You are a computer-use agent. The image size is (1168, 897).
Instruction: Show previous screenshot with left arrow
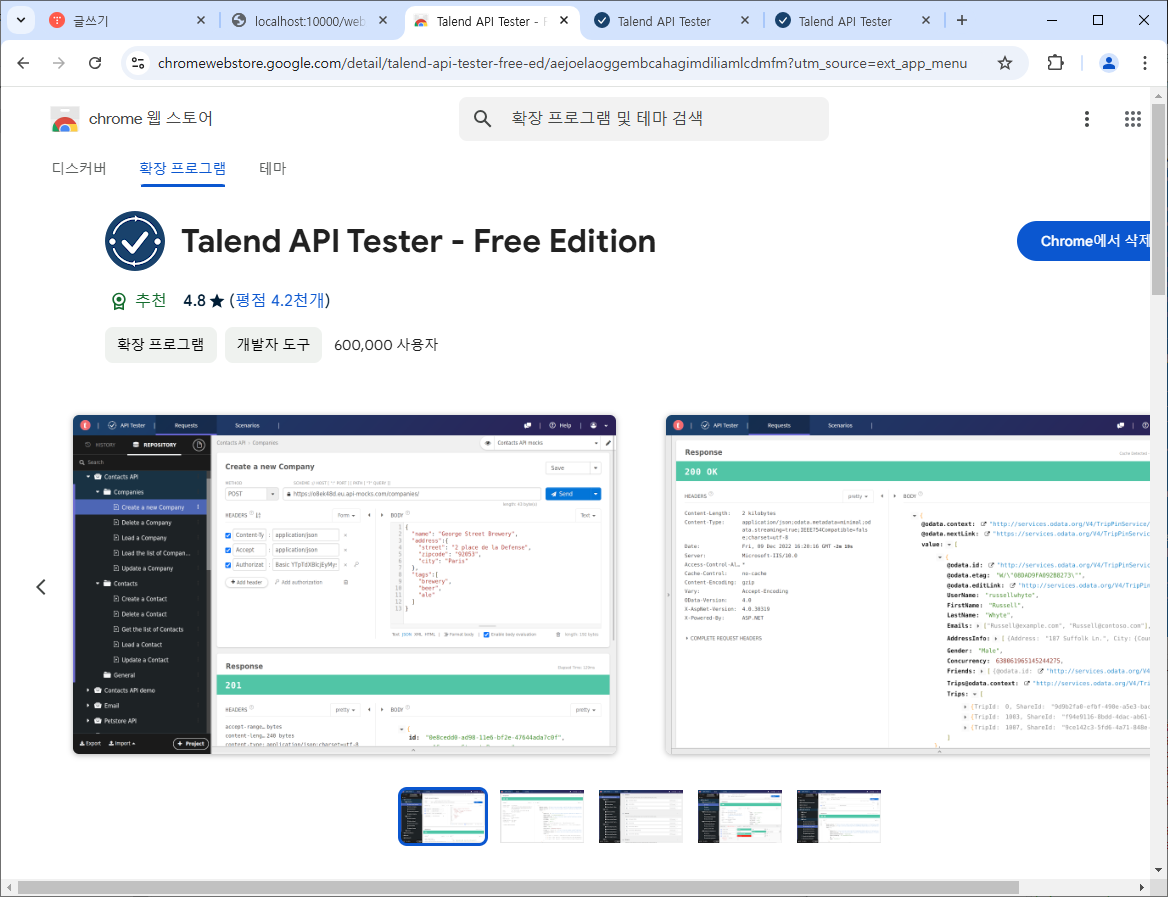tap(41, 586)
